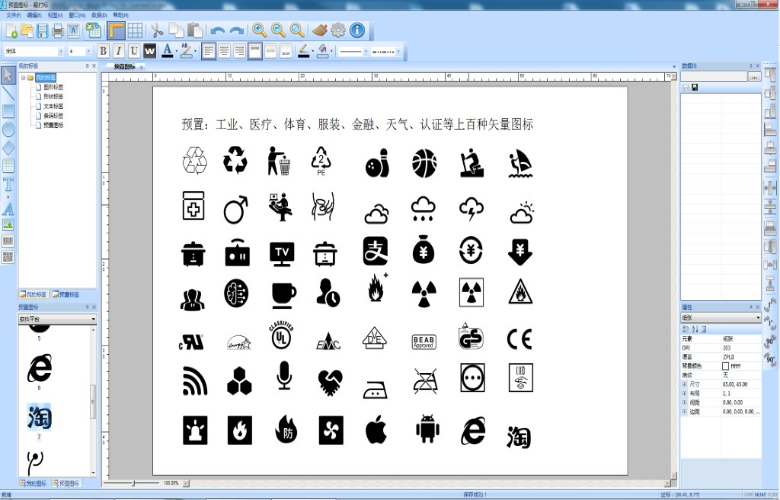The height and width of the screenshot is (500, 780).
Task: Click the paste clipboard icon
Action: coord(195,30)
